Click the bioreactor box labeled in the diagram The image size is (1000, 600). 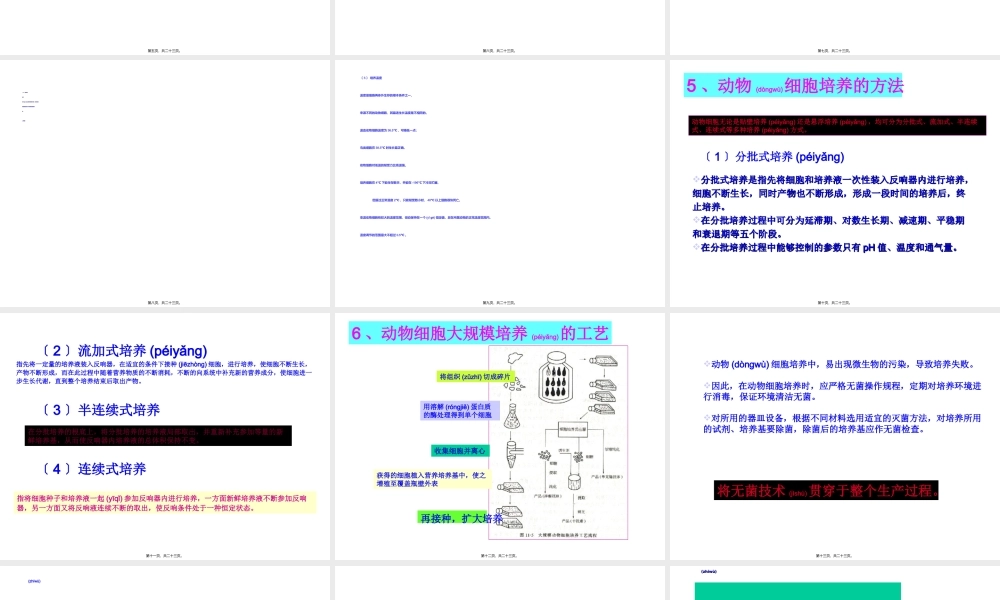pos(572,430)
